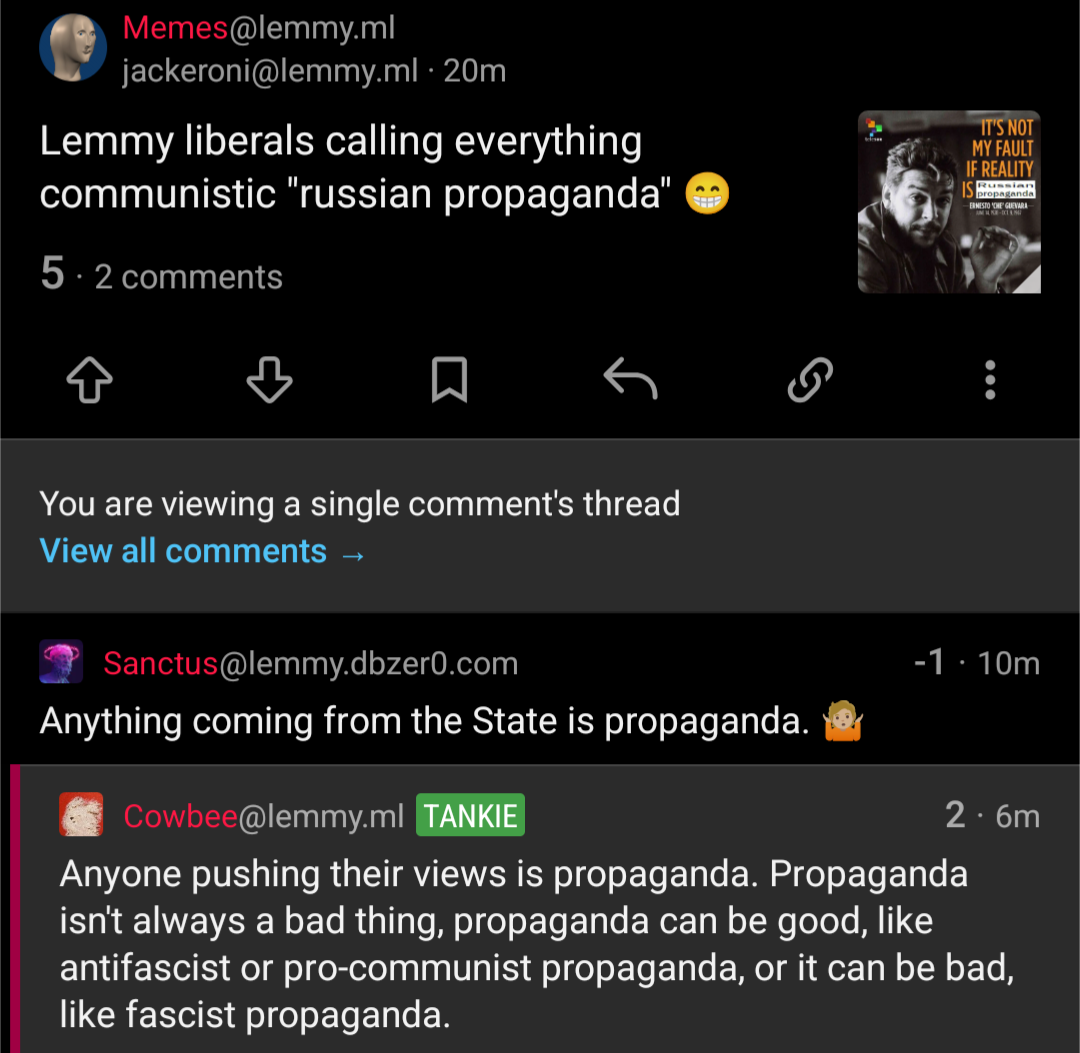Viewport: 1080px width, 1053px height.
Task: Open Sanctus user avatar
Action: click(x=61, y=661)
